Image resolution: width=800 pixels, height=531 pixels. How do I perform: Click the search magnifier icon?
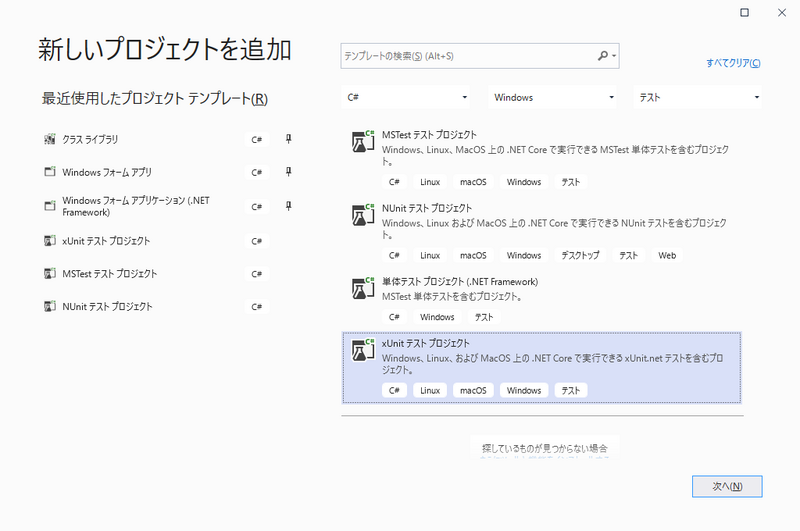click(603, 56)
